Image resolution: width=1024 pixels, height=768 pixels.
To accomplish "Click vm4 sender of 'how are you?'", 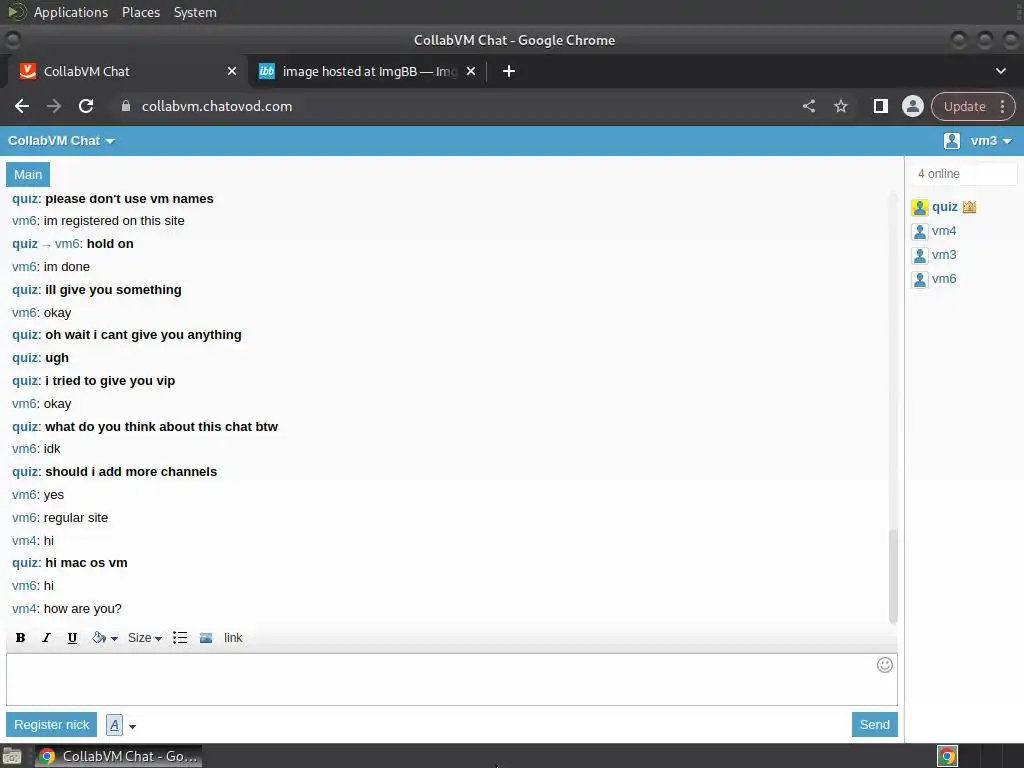I will click(x=24, y=609).
